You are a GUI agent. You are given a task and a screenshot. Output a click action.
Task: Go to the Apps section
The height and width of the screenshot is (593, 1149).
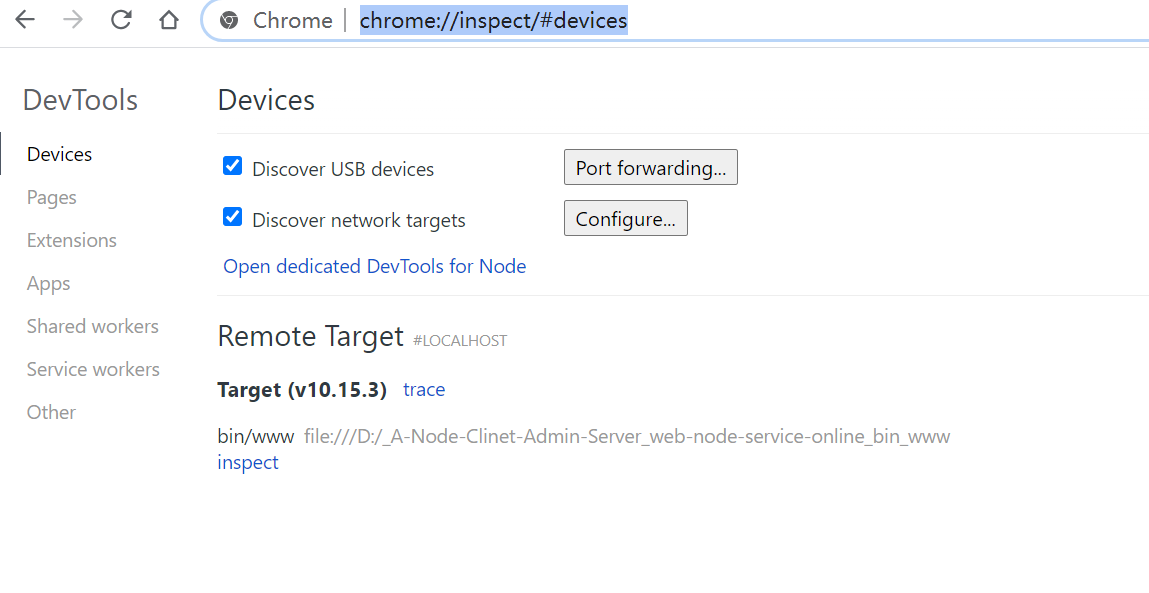pos(48,284)
